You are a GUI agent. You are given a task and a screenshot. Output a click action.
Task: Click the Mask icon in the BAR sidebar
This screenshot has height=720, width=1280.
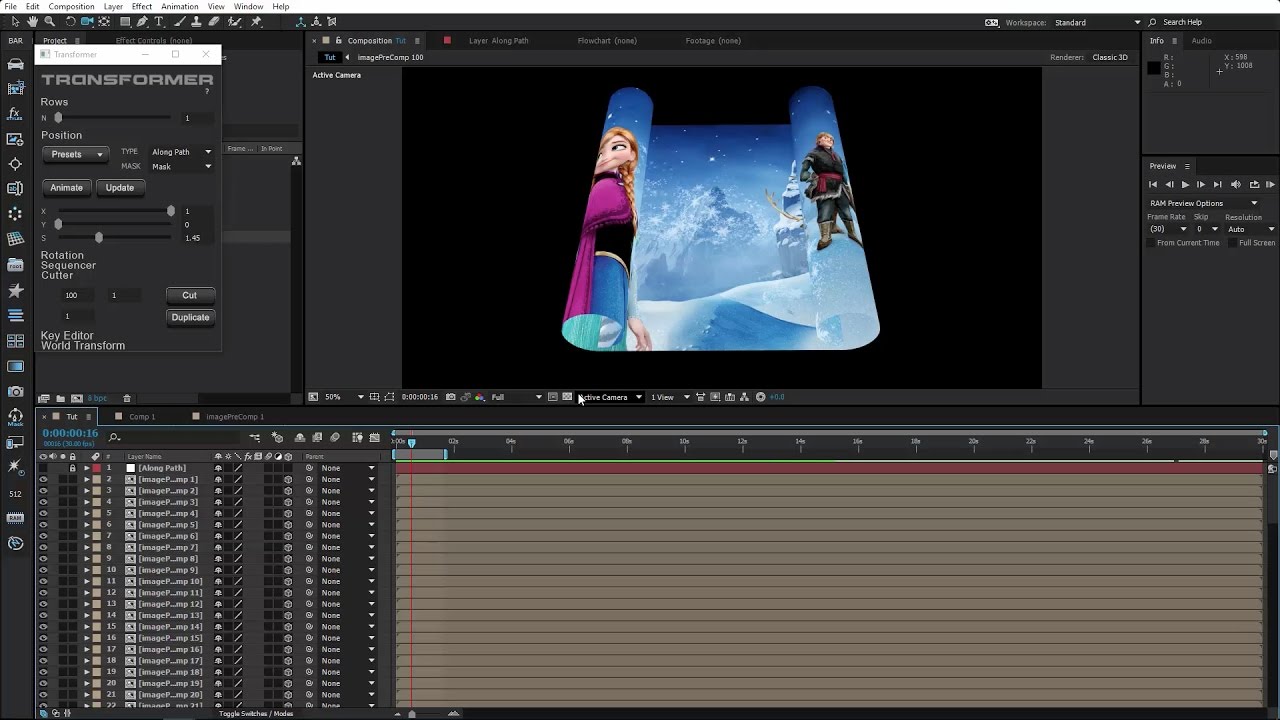(x=15, y=417)
